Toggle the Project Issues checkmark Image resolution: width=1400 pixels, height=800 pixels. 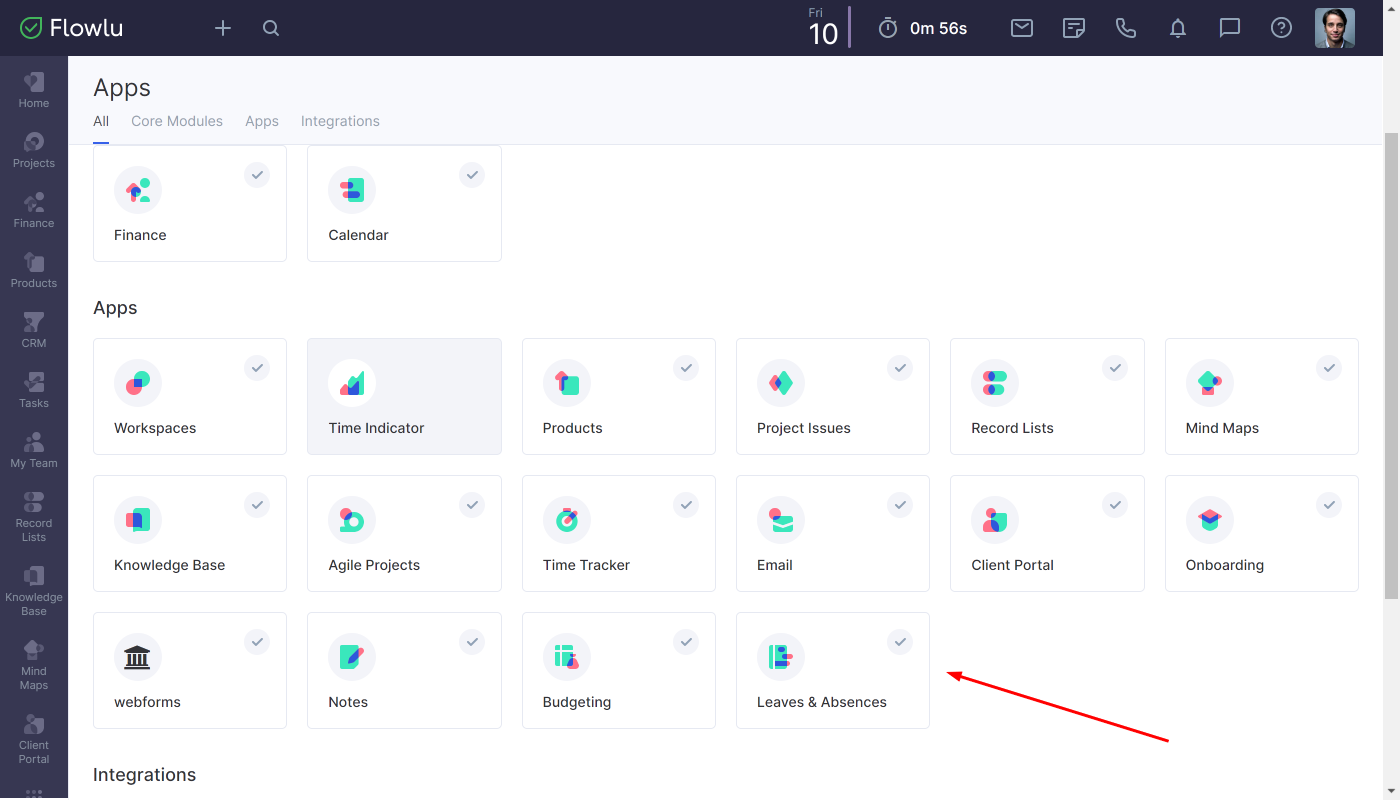tap(900, 368)
